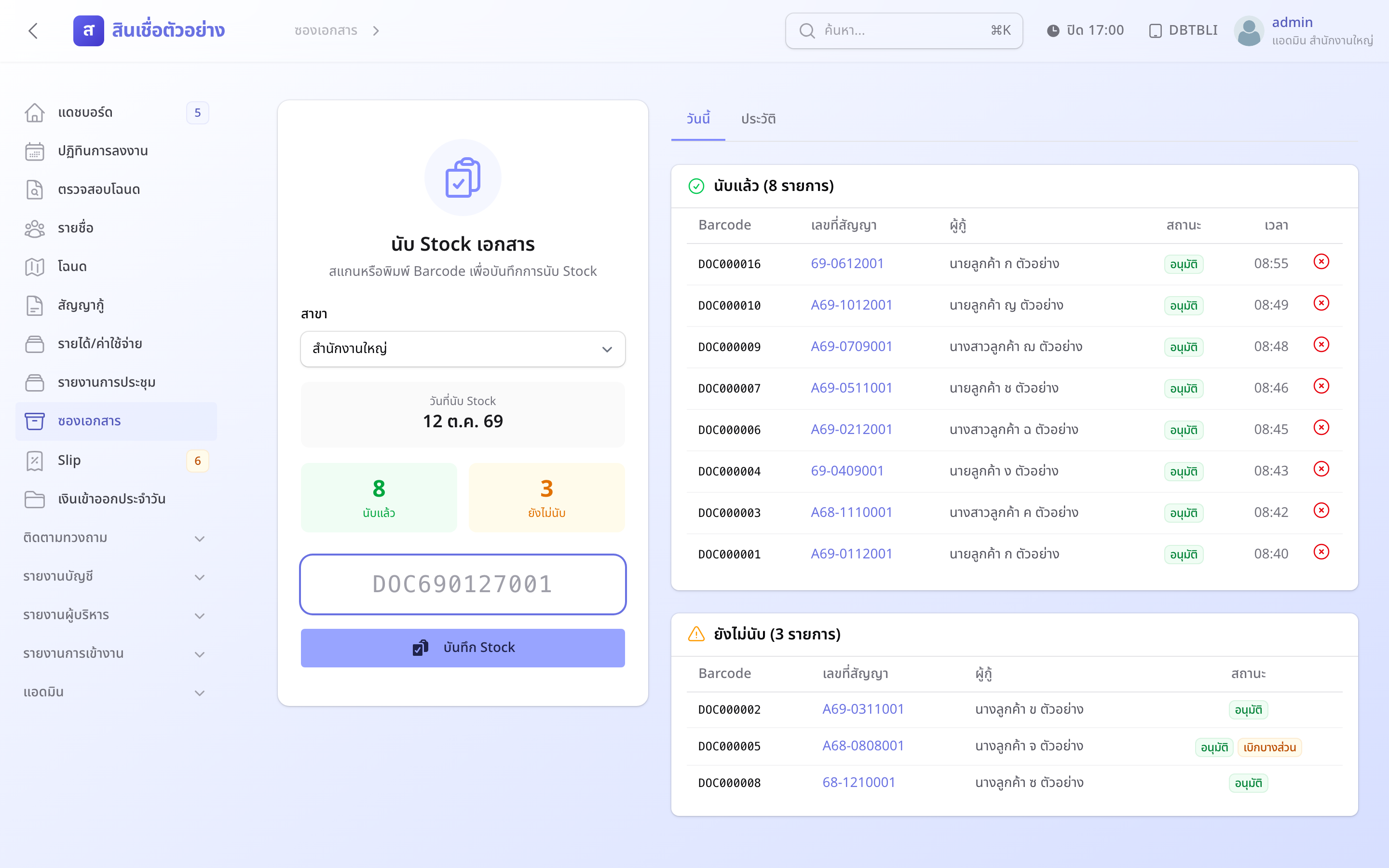Click the 3 ยังไม่นับ counter card
Viewport: 1389px width, 868px height.
[x=546, y=497]
